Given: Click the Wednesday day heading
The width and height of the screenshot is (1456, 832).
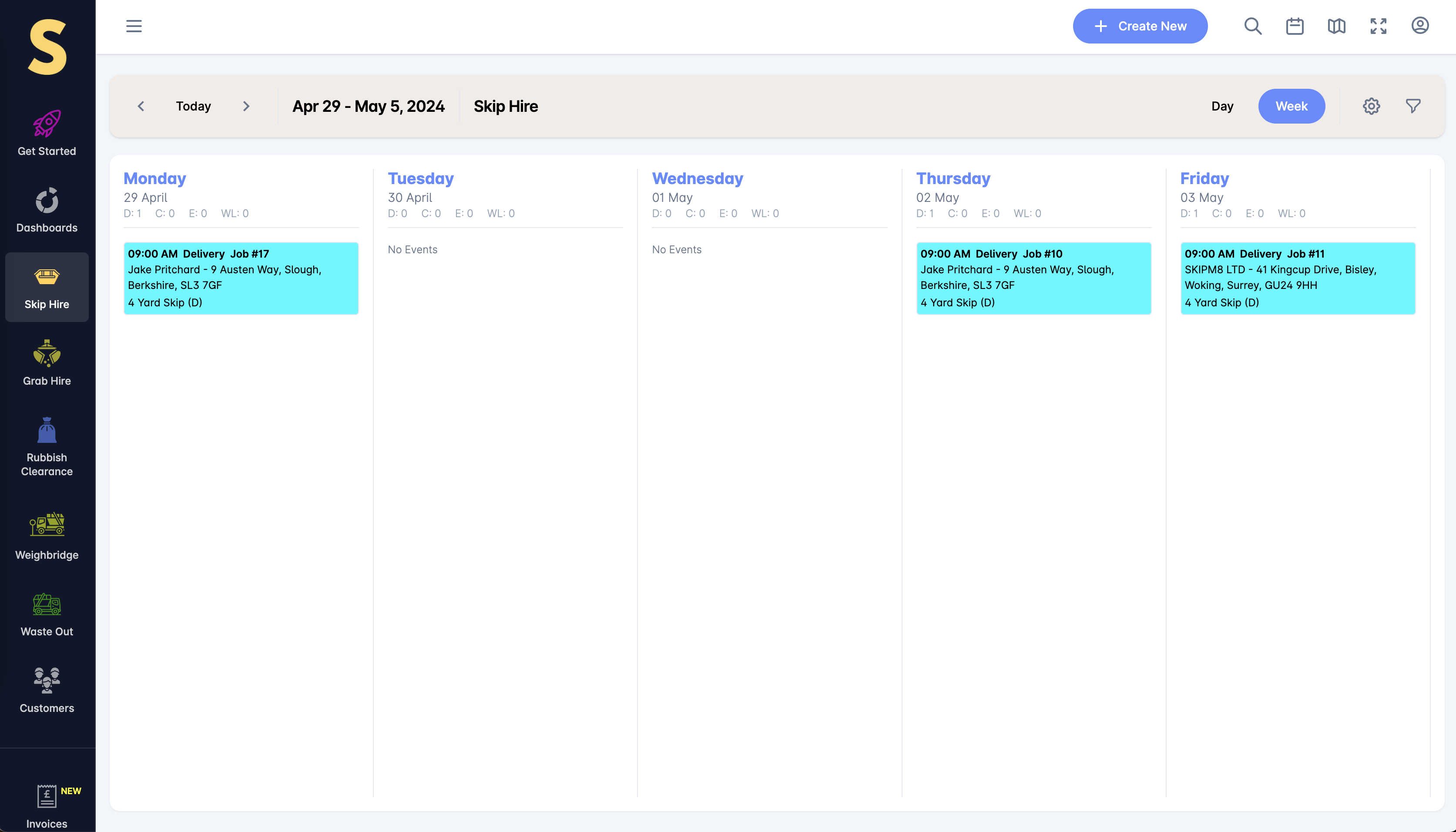Looking at the screenshot, I should [x=698, y=178].
